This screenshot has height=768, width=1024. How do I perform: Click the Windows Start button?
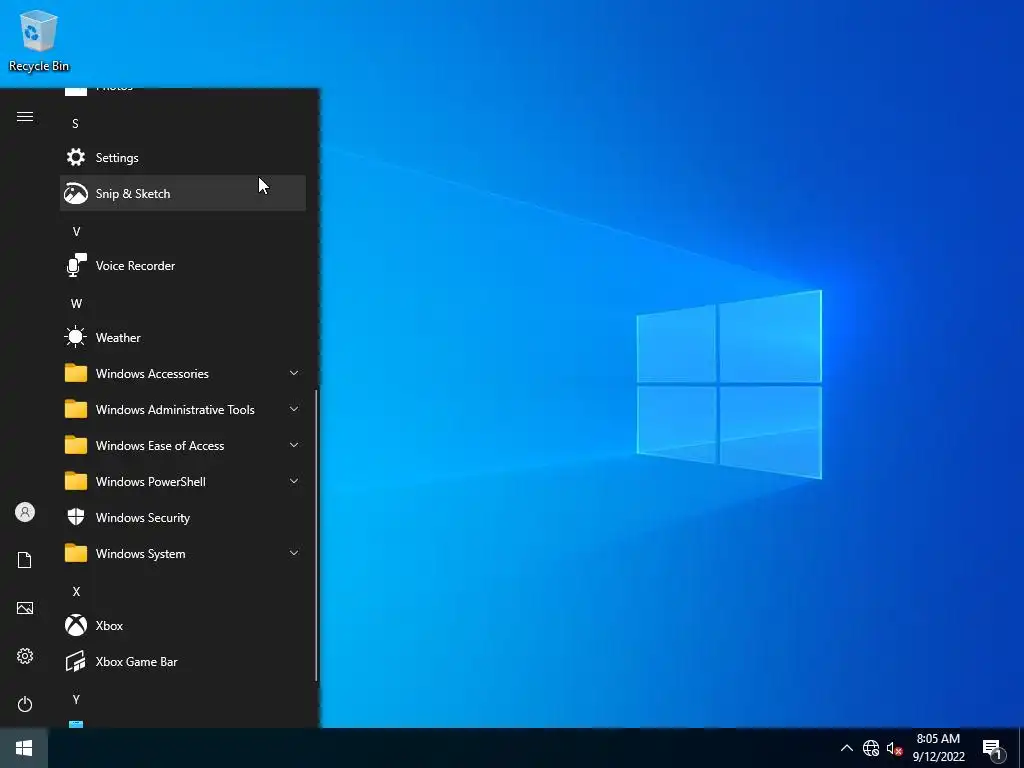(24, 748)
